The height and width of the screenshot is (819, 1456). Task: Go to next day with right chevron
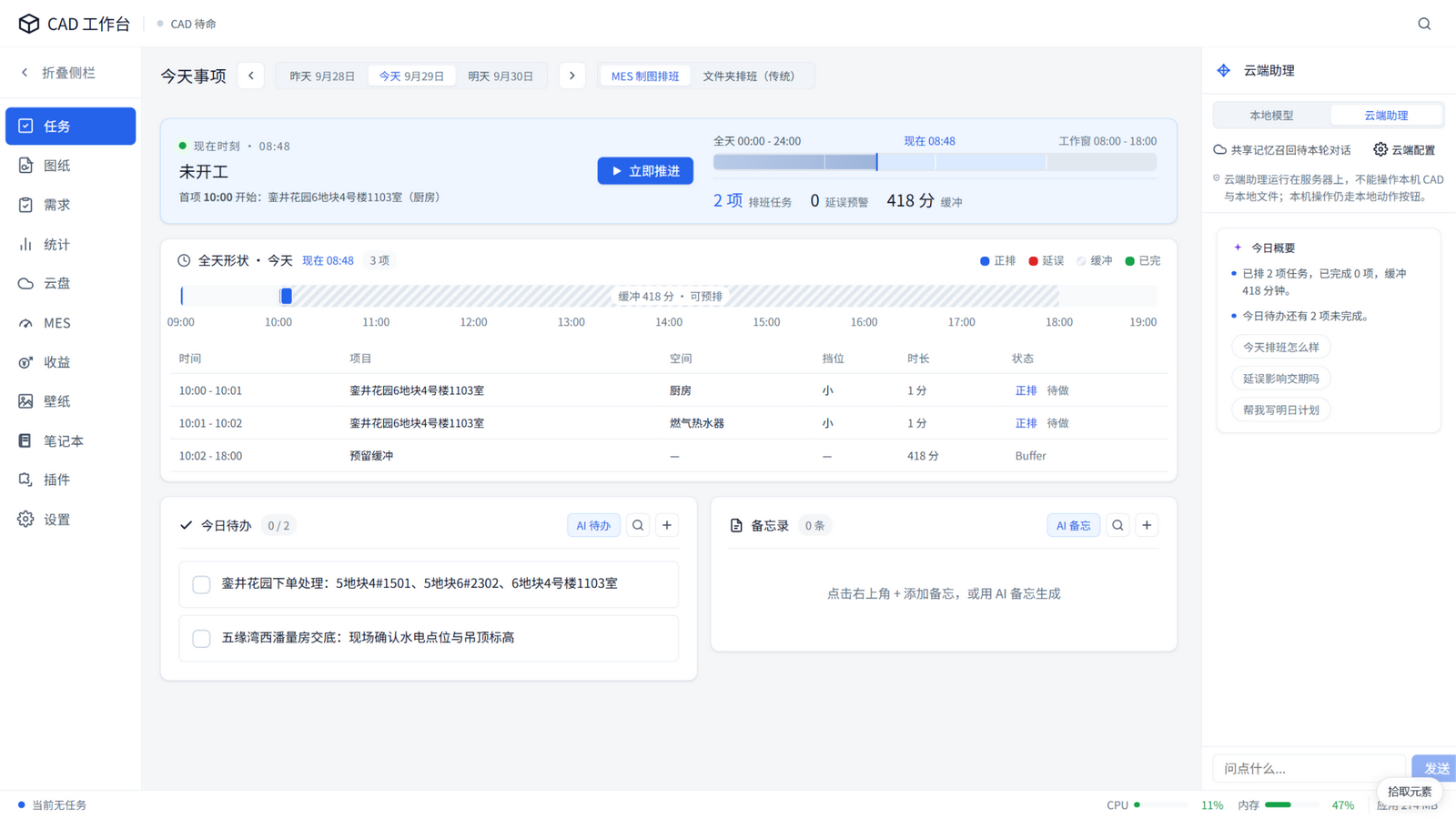coord(571,76)
